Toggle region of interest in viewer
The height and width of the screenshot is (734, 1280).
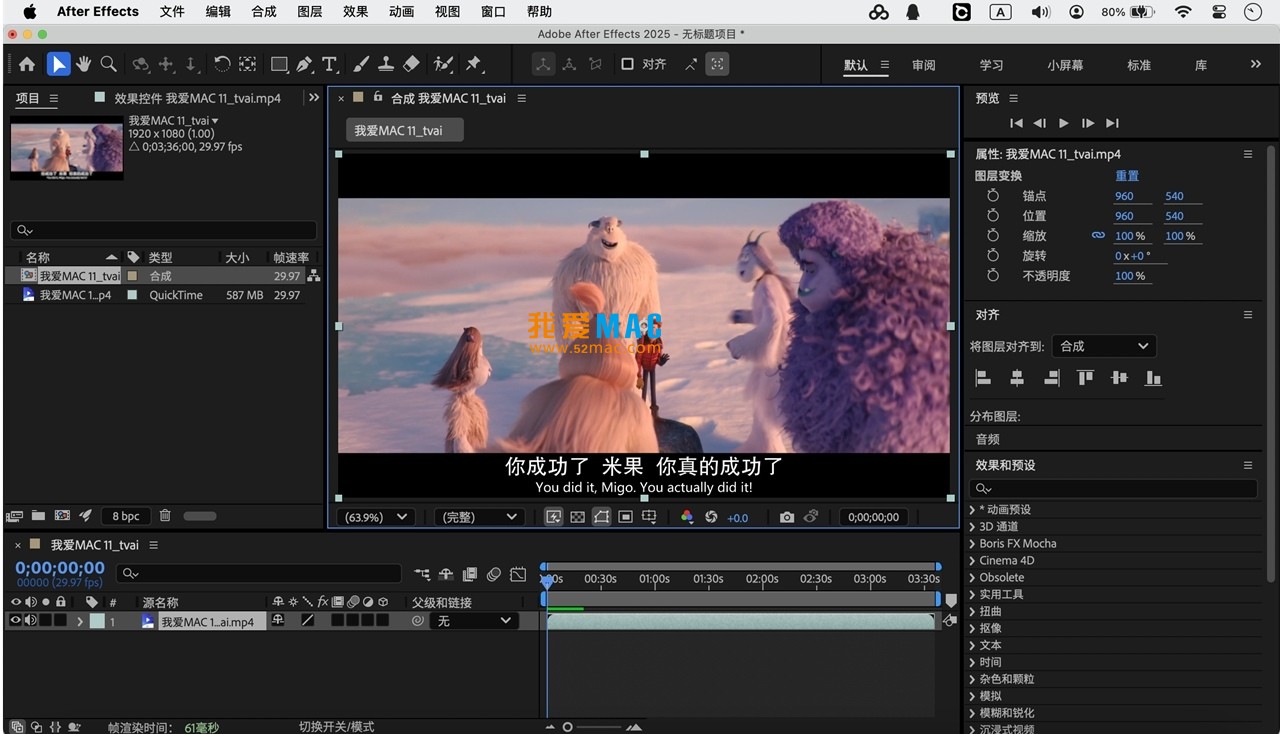point(625,517)
